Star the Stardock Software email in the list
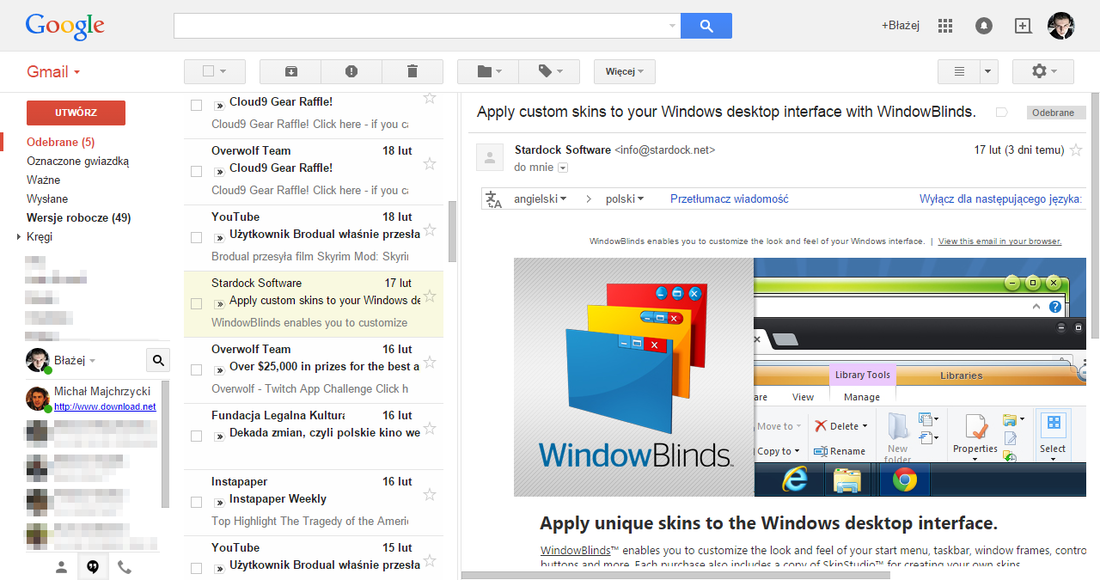Viewport: 1100px width, 580px height. click(430, 296)
